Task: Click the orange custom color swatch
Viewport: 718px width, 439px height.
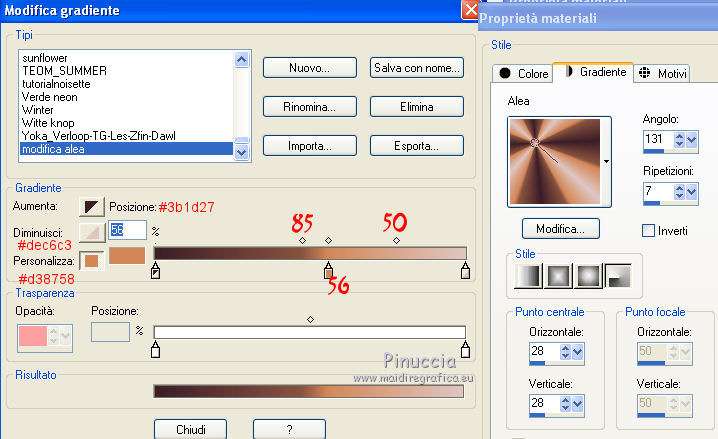Action: point(127,255)
